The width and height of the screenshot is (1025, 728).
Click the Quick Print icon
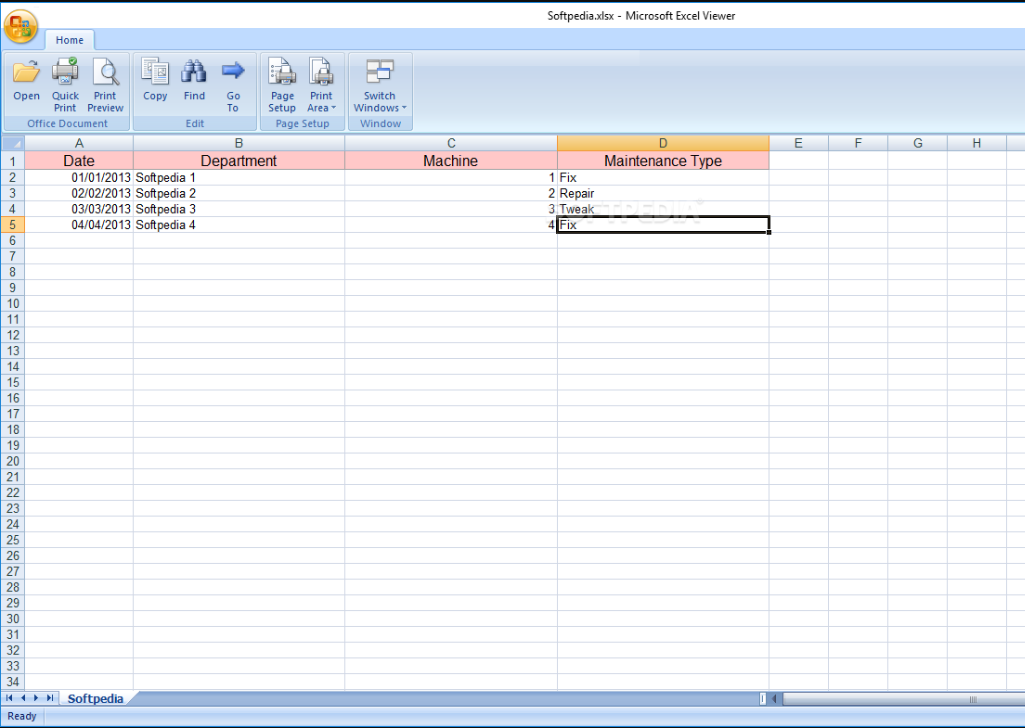tap(65, 81)
